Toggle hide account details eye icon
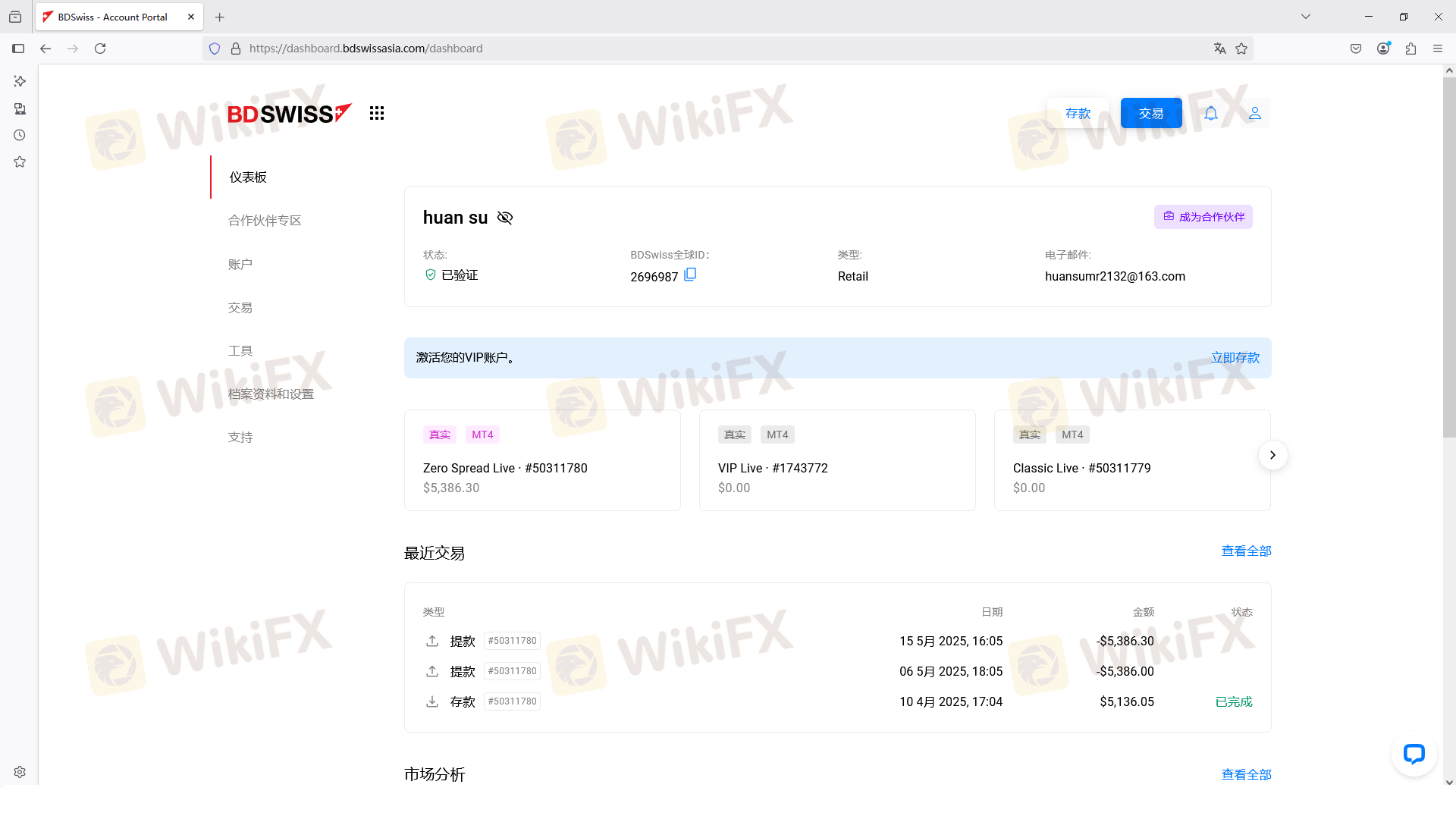1456x819 pixels. click(505, 218)
